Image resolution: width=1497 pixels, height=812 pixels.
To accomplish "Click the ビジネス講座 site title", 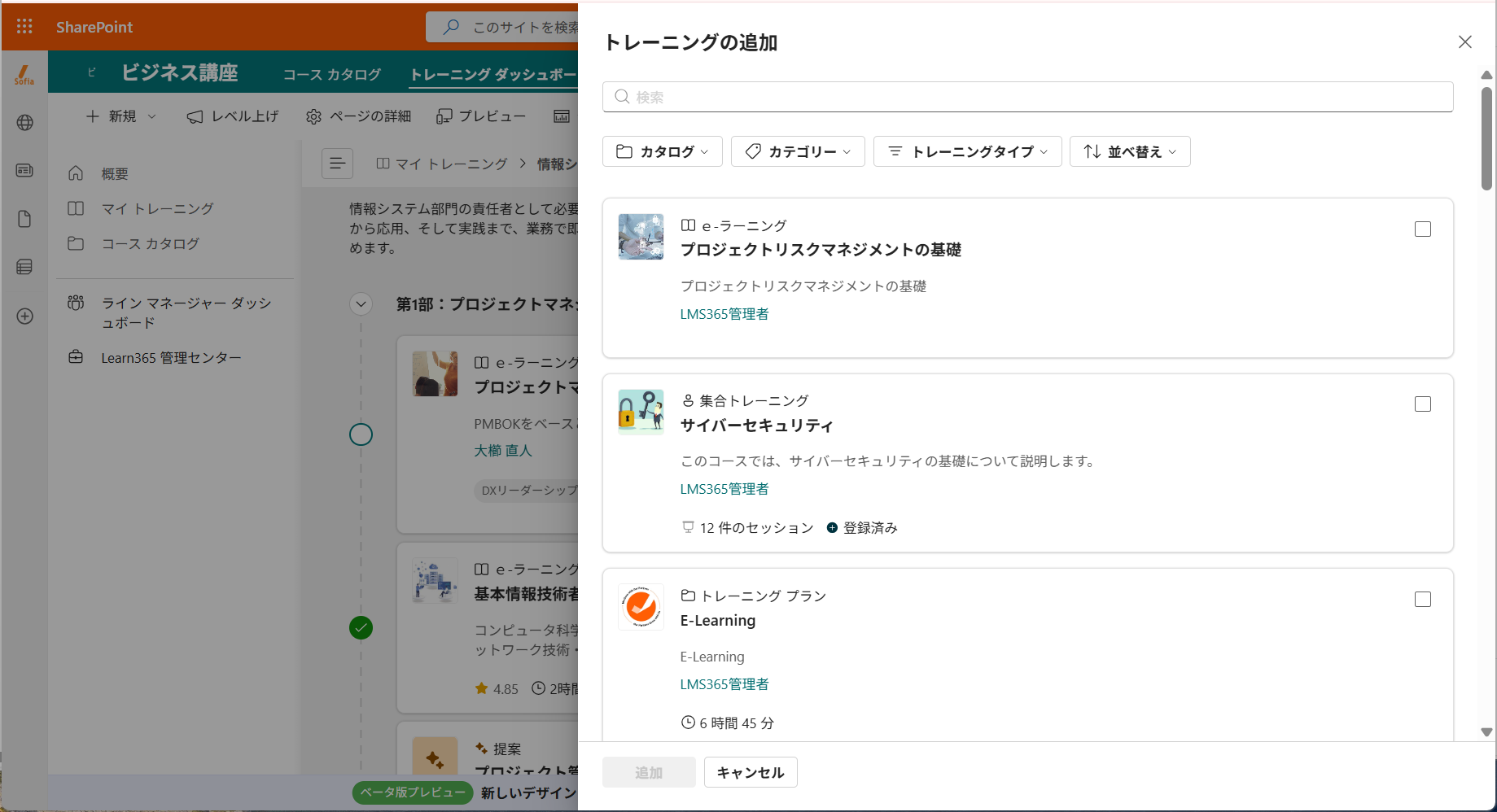I will click(x=180, y=72).
